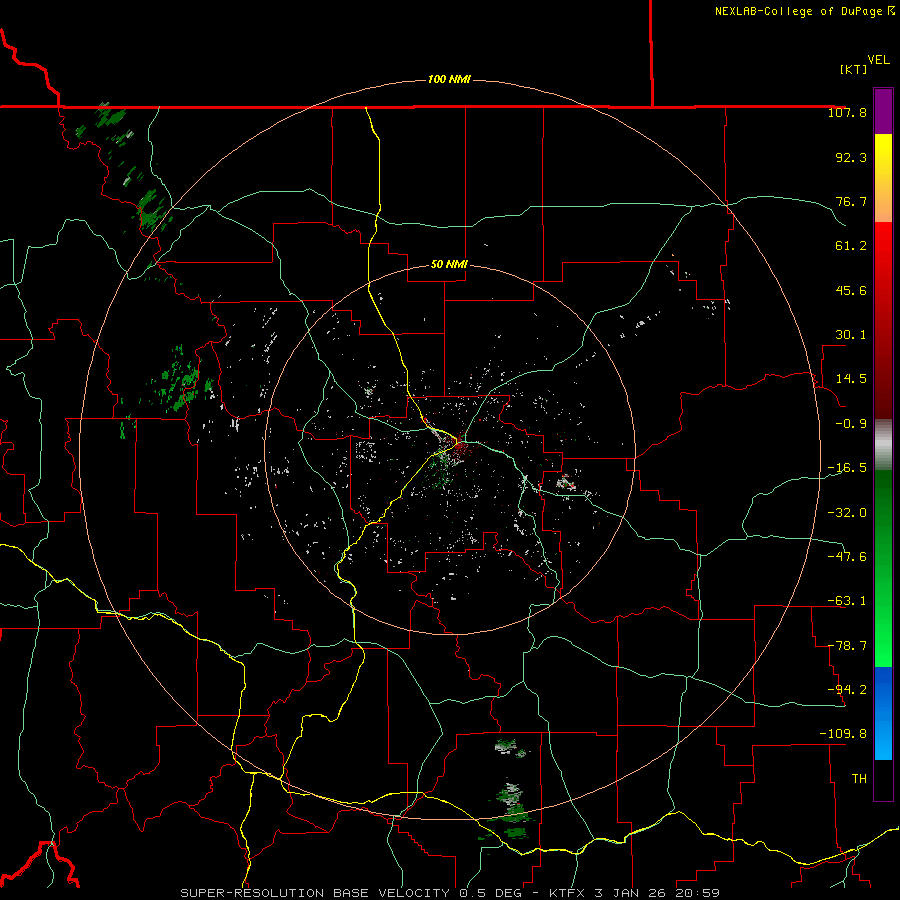
Task: Select the 30.1 scale value
Action: [851, 335]
